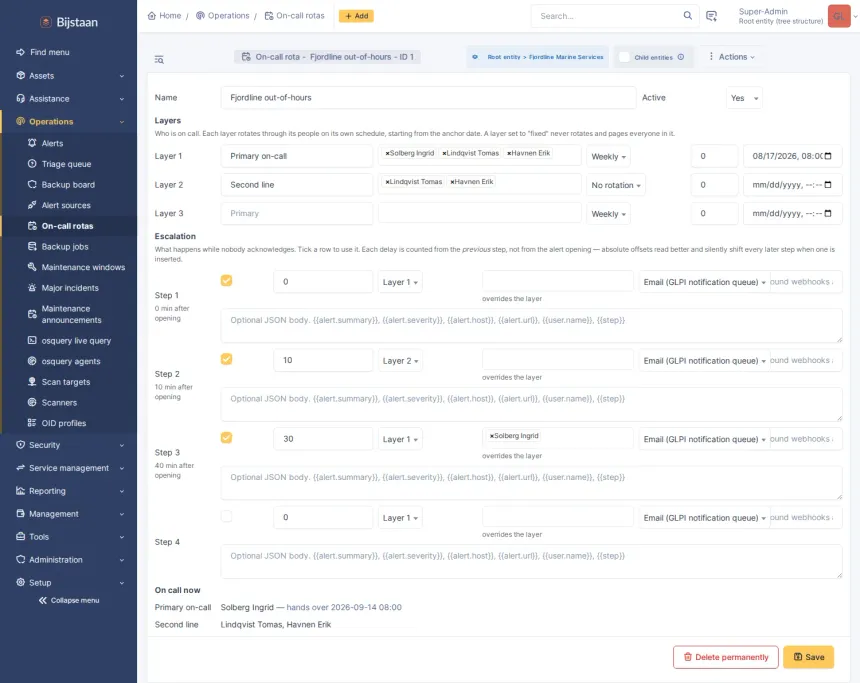Collapse the sidebar menu

69,600
